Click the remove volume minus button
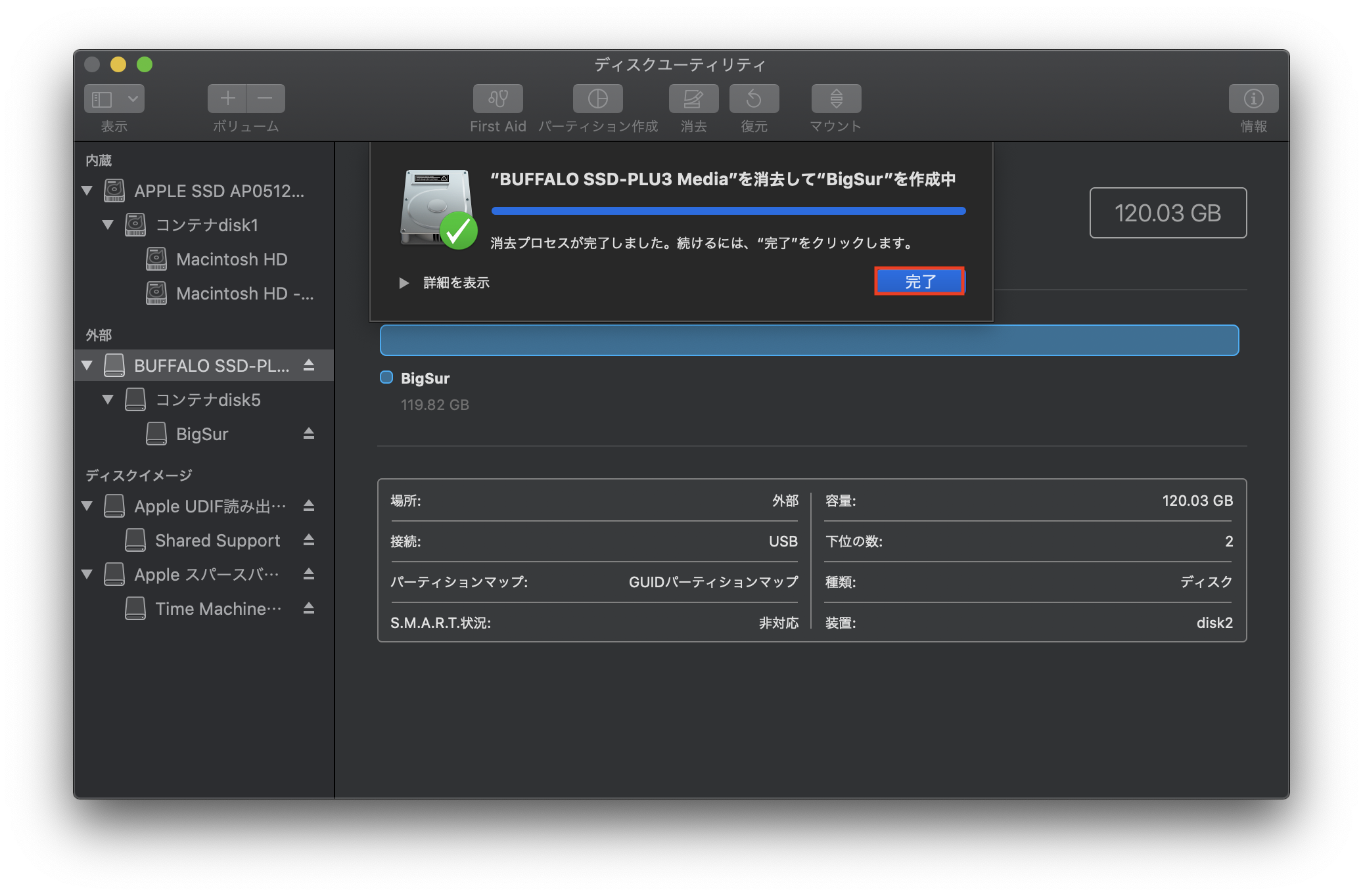Viewport: 1363px width, 896px height. coord(266,99)
